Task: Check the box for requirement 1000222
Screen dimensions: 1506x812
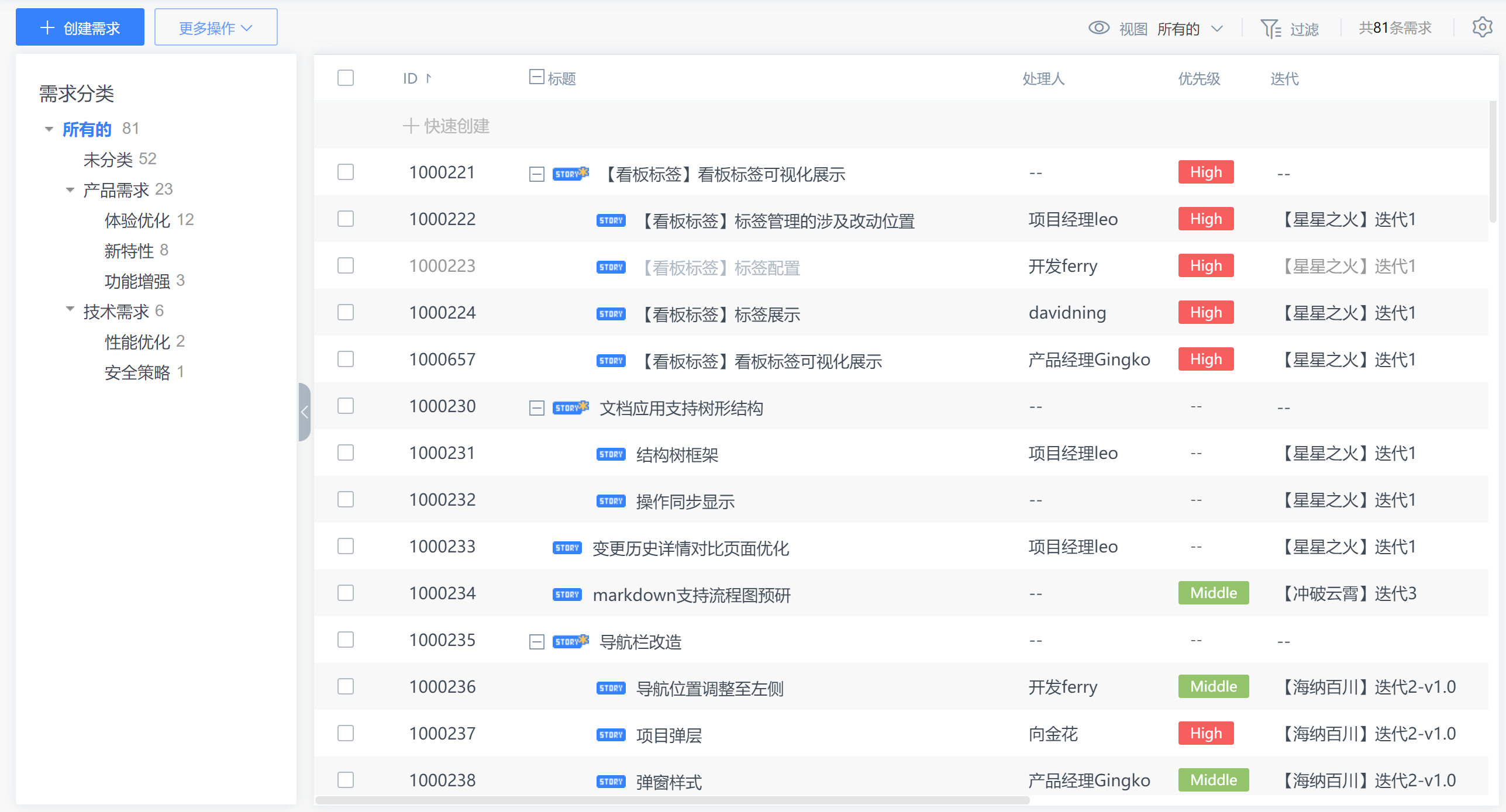Action: coord(346,219)
